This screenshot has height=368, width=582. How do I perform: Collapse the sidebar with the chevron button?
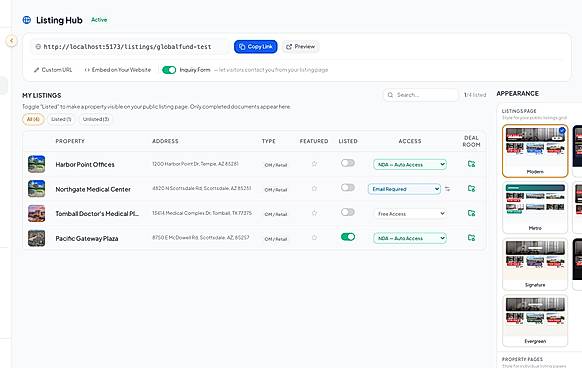coord(12,40)
